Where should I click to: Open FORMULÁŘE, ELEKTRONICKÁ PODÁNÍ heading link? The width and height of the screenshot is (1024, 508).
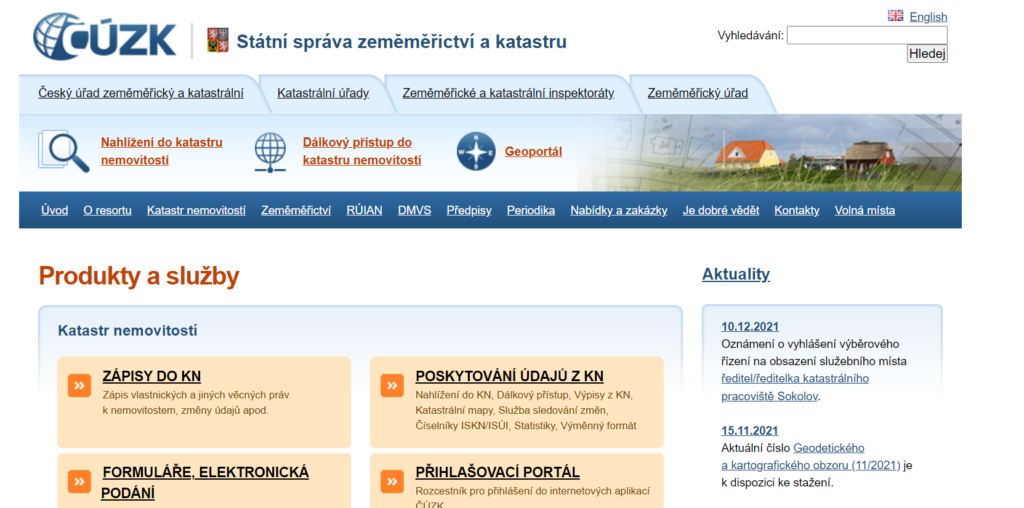204,482
